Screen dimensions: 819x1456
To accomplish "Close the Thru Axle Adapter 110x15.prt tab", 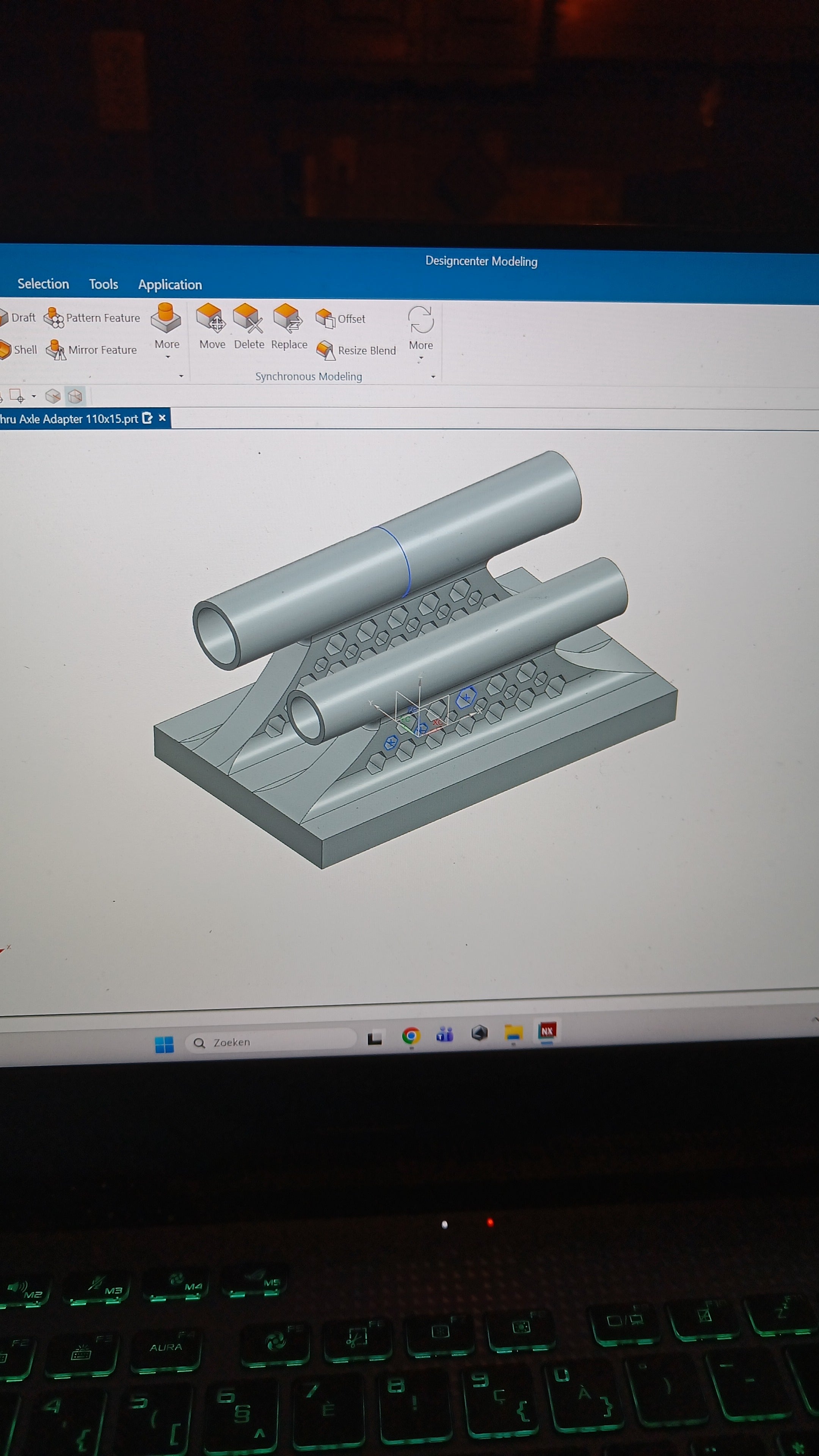I will 162,418.
